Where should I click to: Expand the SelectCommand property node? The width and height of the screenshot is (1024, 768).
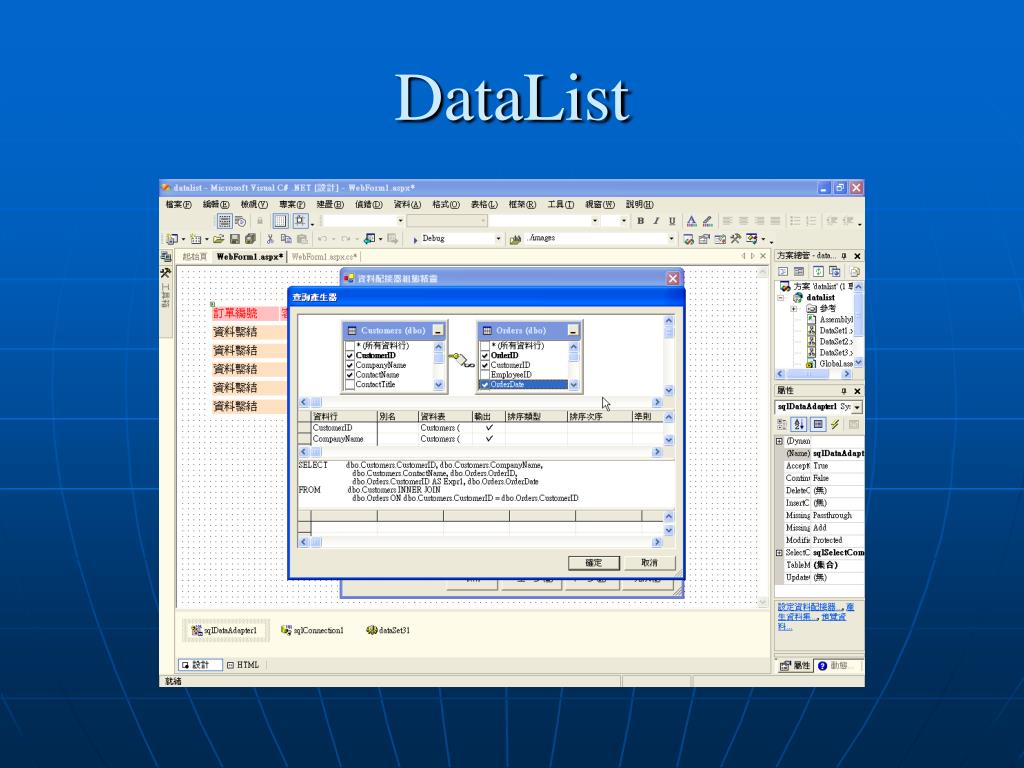click(779, 553)
